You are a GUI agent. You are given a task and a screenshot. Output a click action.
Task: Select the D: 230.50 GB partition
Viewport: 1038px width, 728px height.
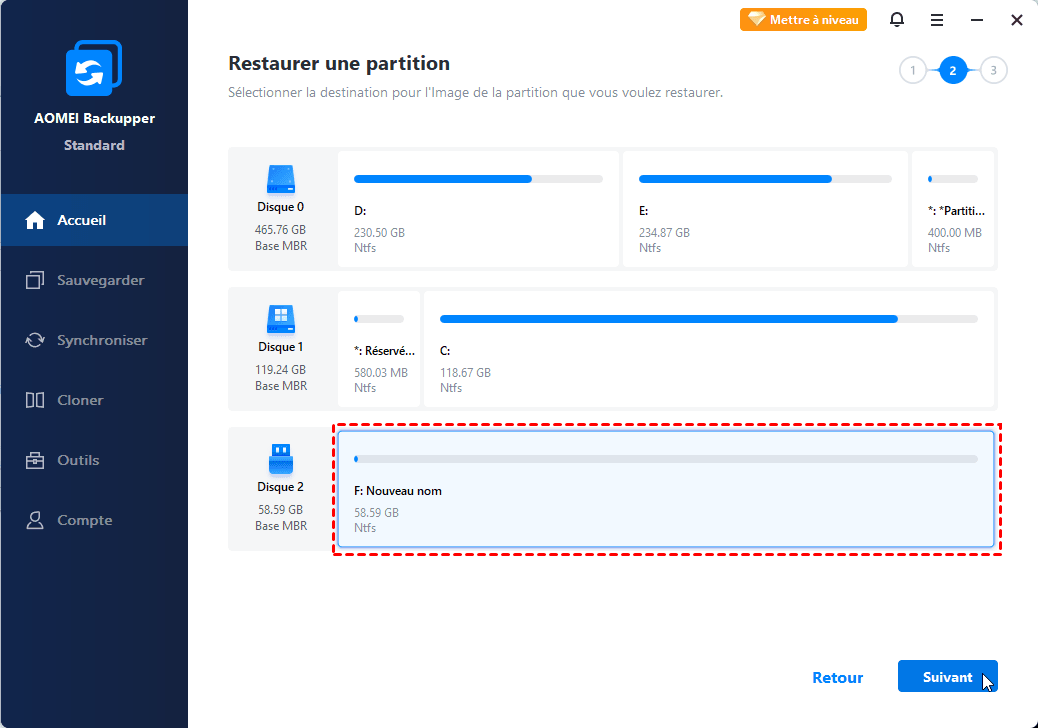[x=478, y=209]
